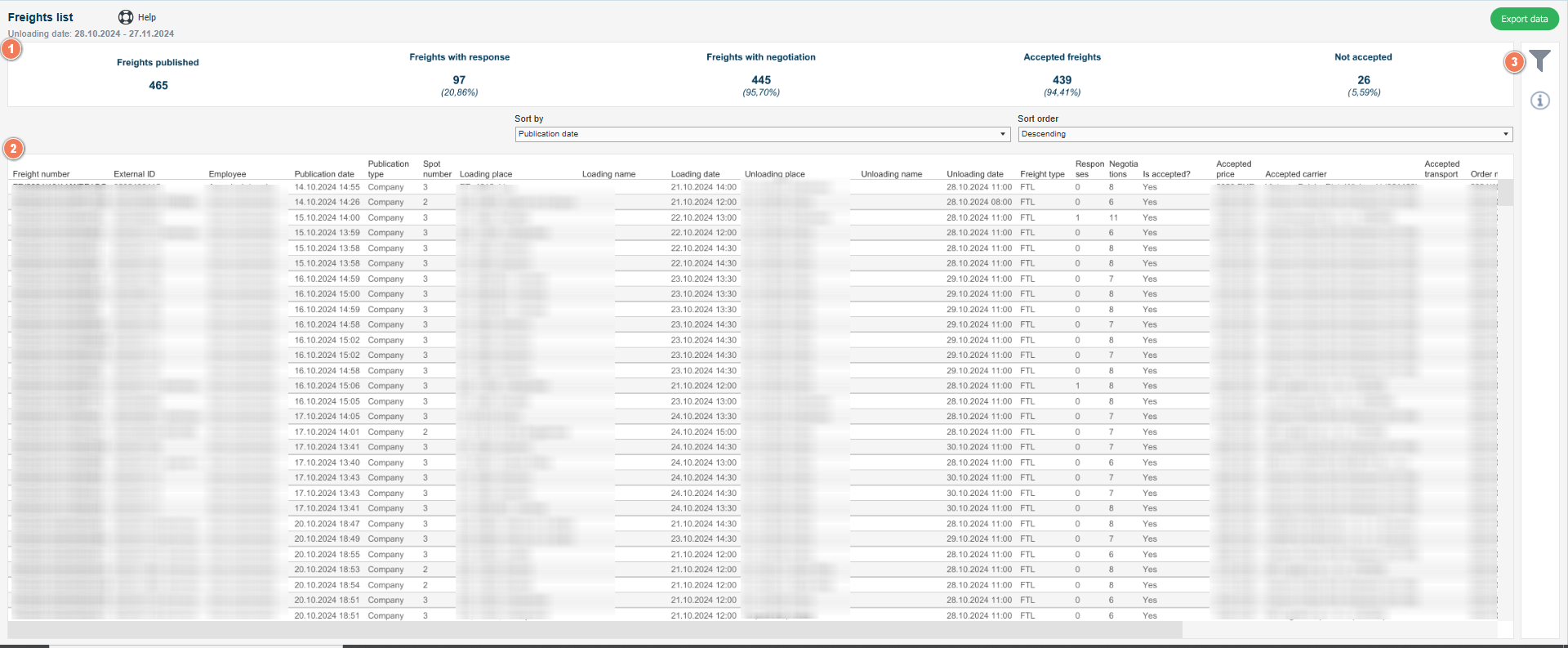Click the Publication date column header

click(x=324, y=174)
